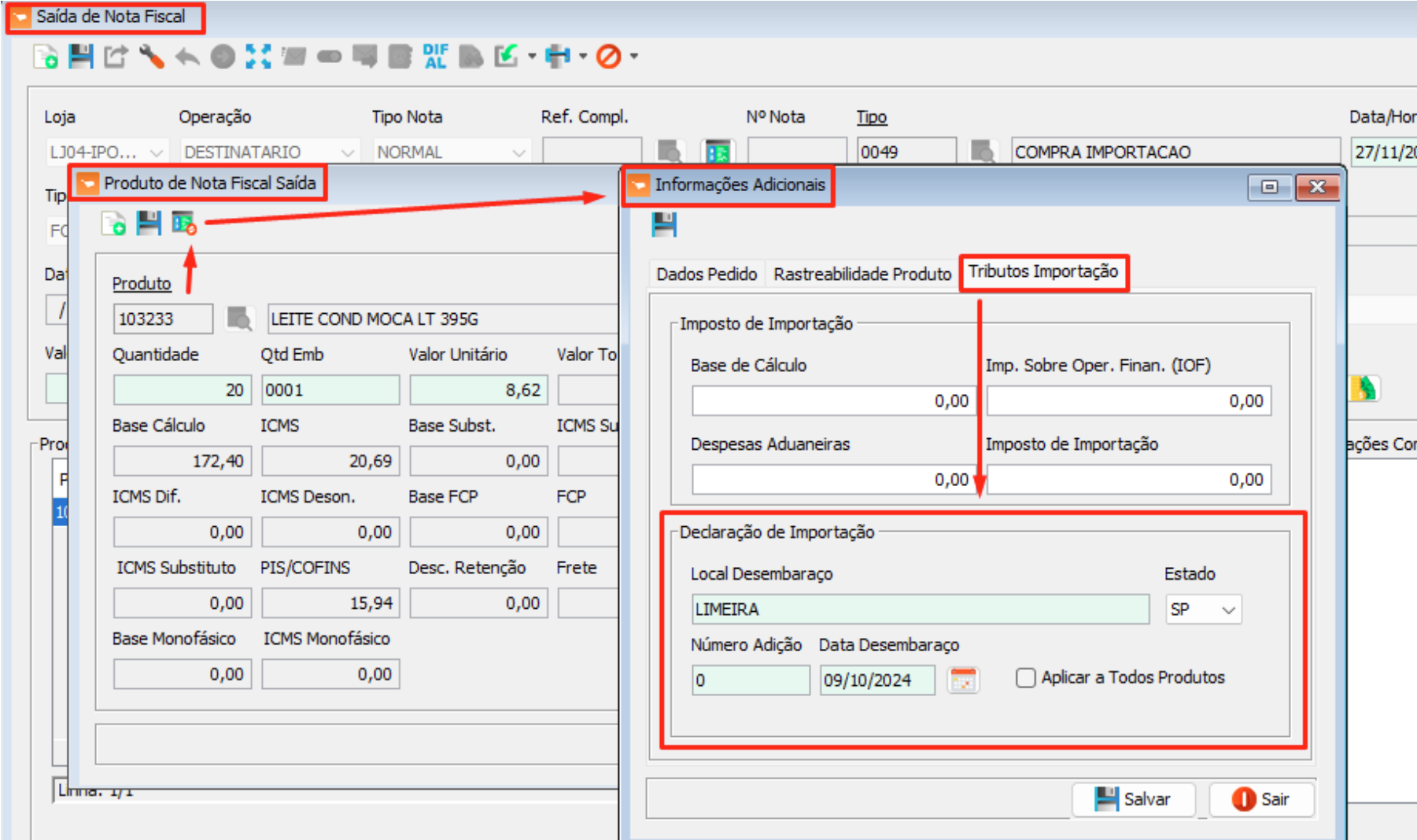
Task: Click the Número Adição input field
Action: point(750,680)
